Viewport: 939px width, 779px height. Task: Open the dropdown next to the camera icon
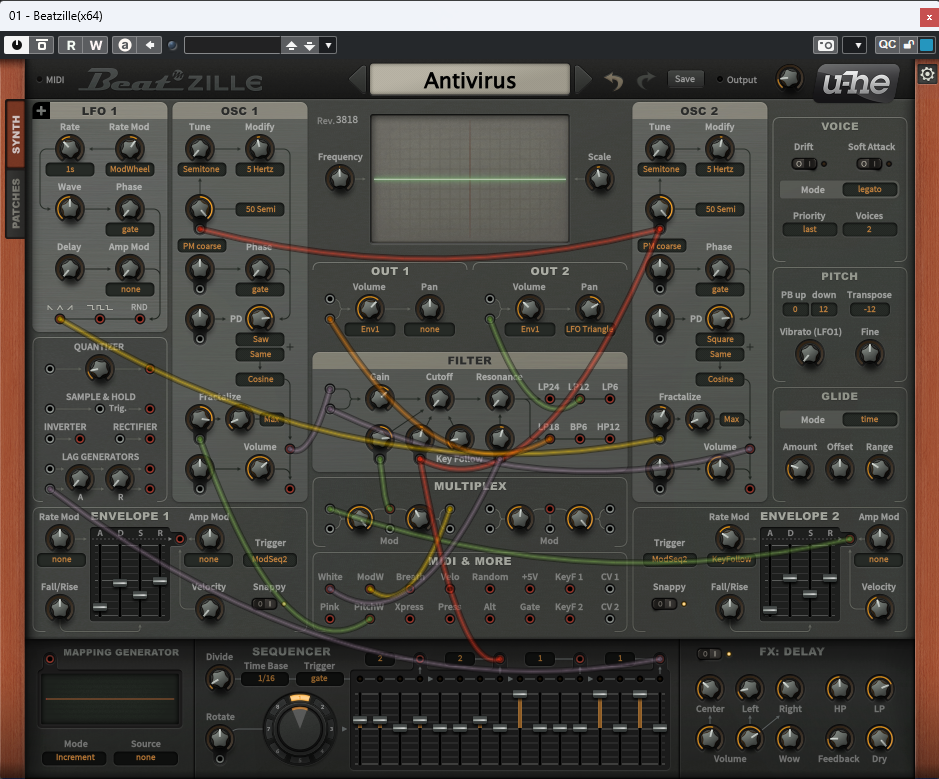[855, 45]
